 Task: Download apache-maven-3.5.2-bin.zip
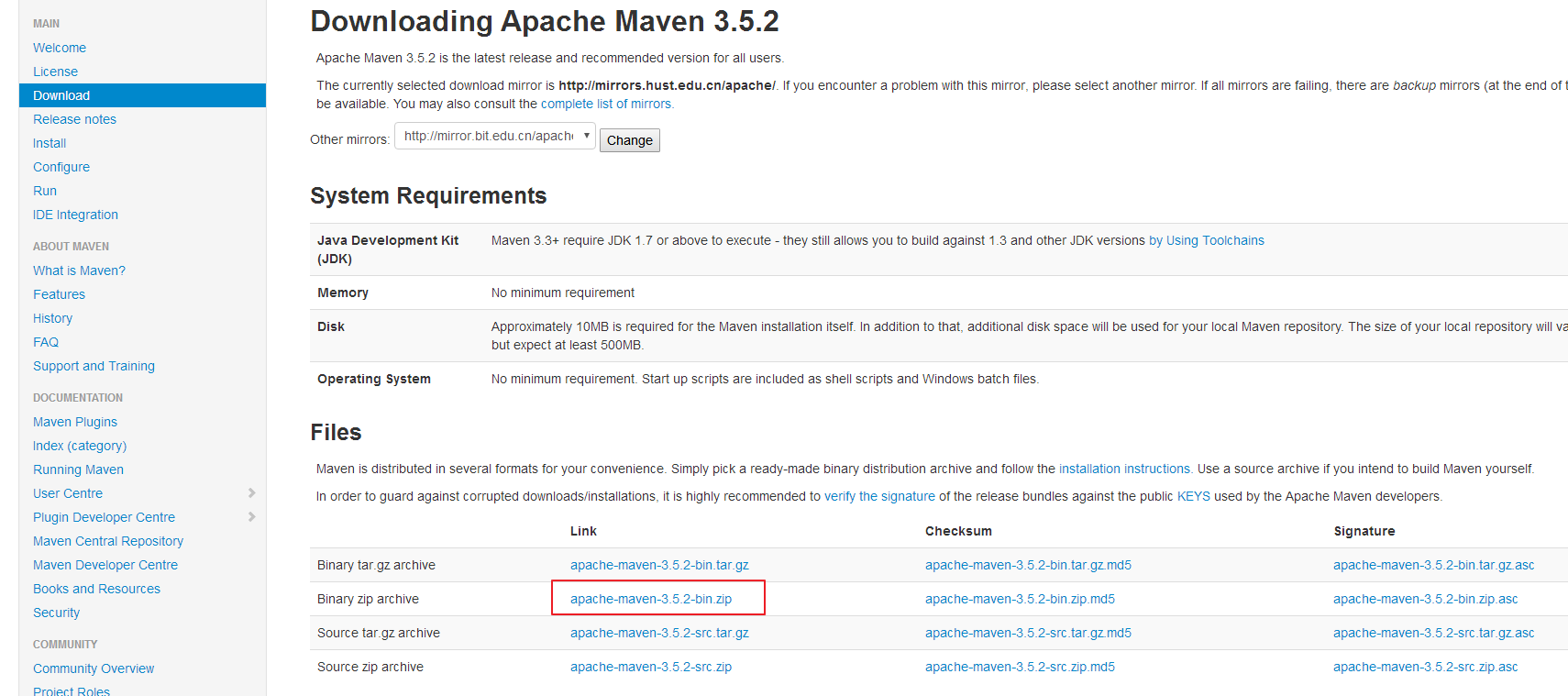(651, 599)
